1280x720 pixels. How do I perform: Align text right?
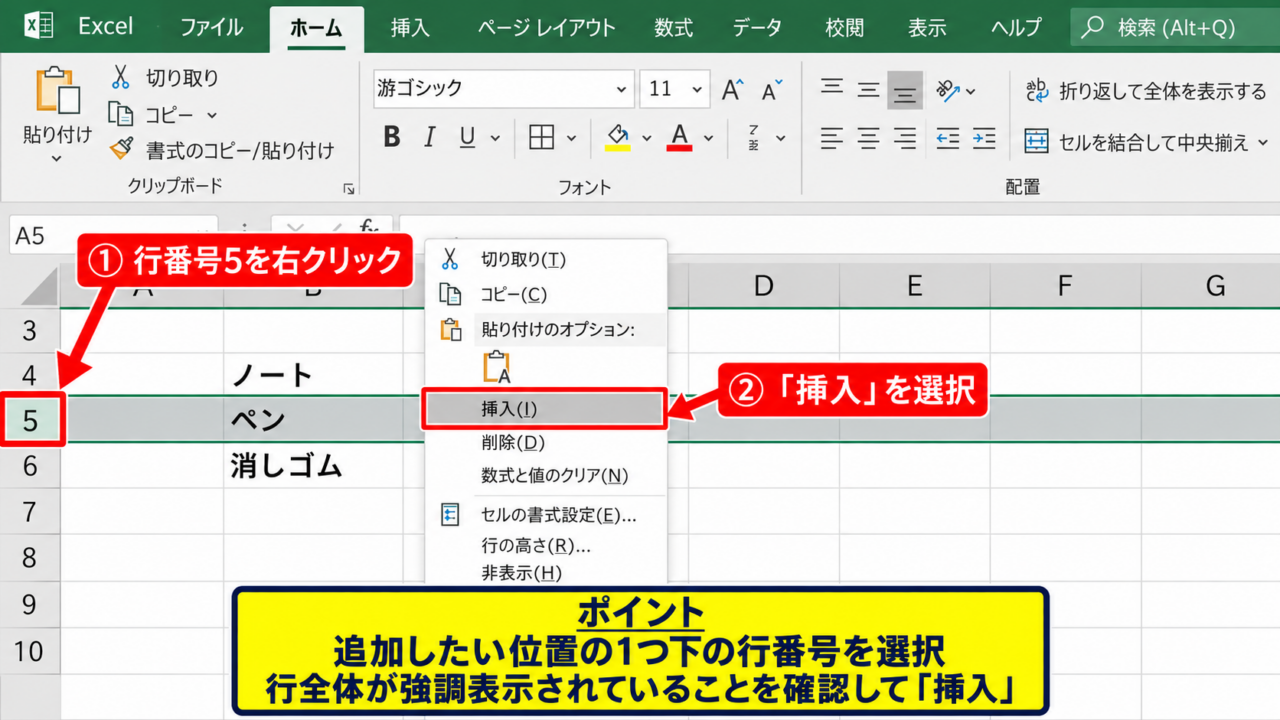(x=905, y=138)
